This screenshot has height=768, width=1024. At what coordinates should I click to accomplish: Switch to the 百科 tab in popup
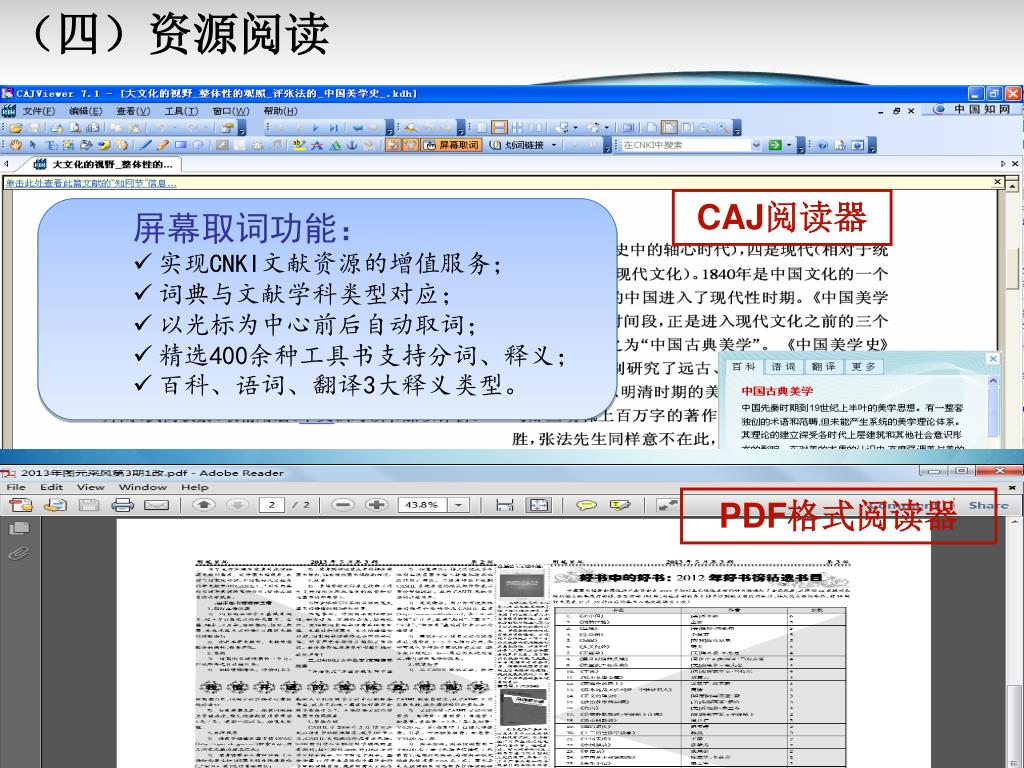(x=744, y=367)
